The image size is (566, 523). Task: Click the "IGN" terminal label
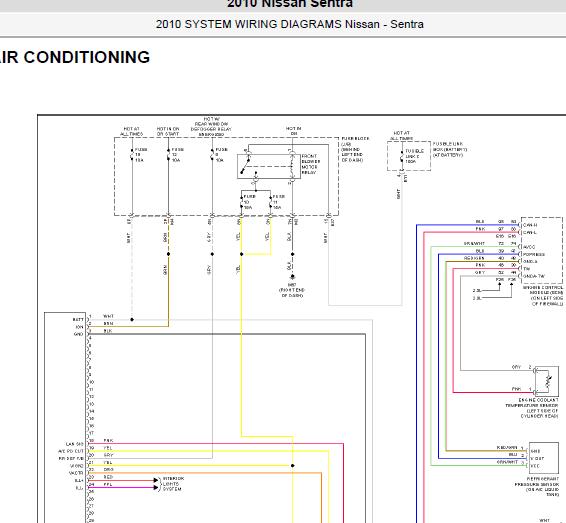tap(80, 327)
